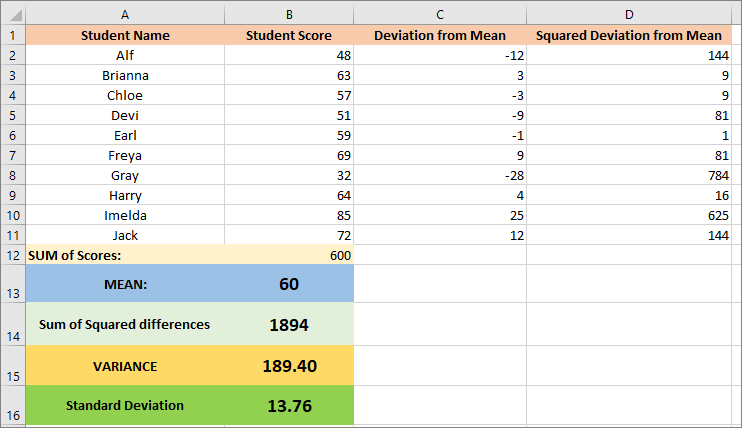742x428 pixels.
Task: Click column C header
Action: pos(440,15)
